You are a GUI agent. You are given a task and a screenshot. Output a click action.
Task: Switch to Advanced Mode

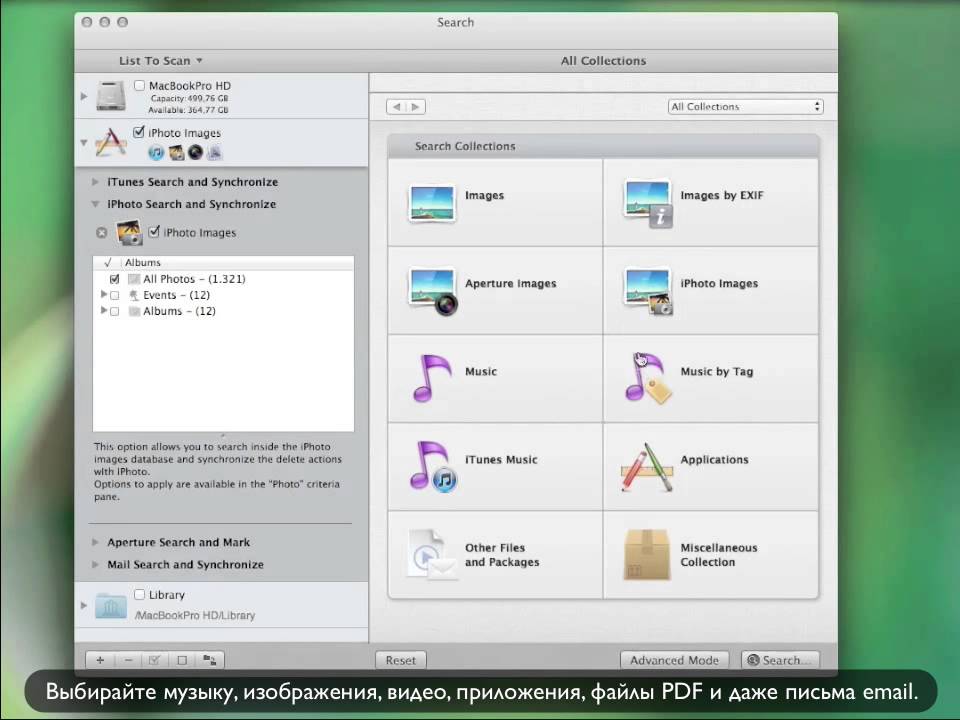(x=674, y=660)
